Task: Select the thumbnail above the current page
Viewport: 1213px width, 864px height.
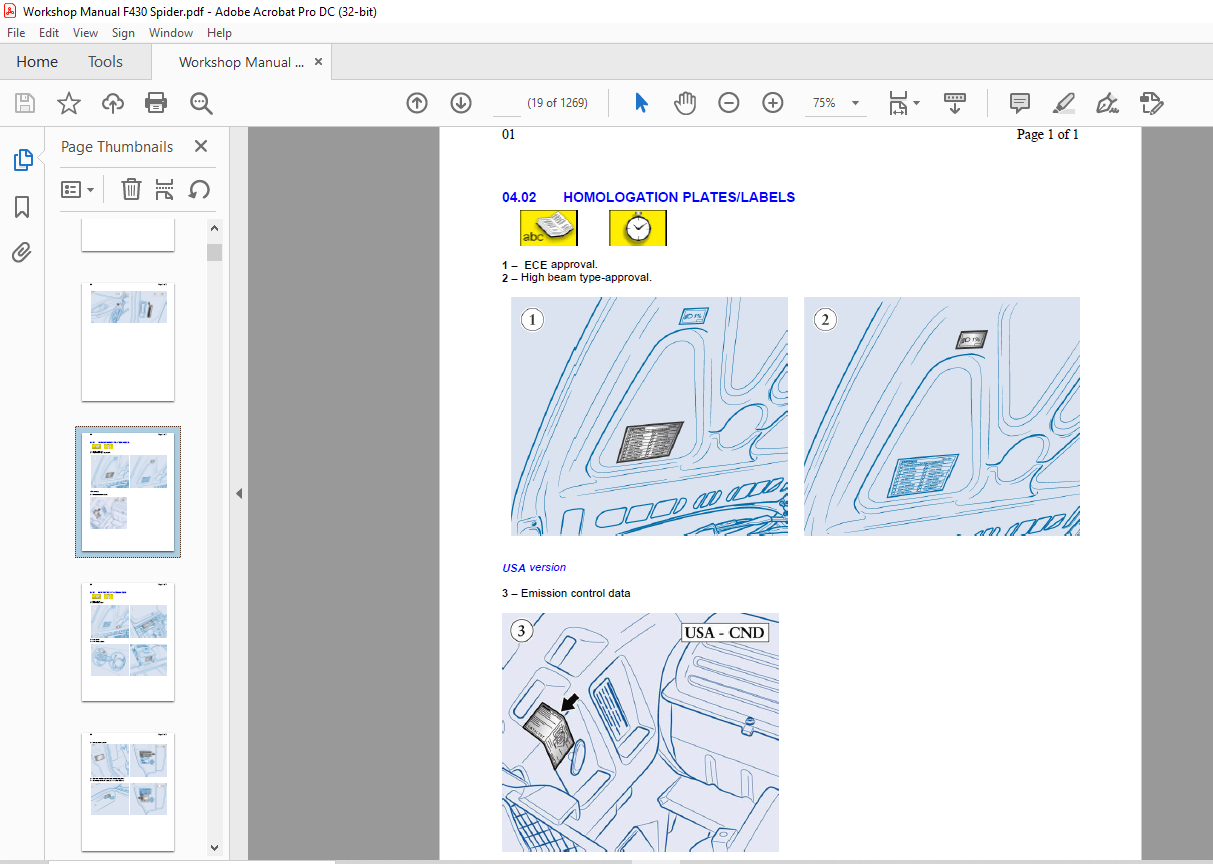Action: [128, 342]
